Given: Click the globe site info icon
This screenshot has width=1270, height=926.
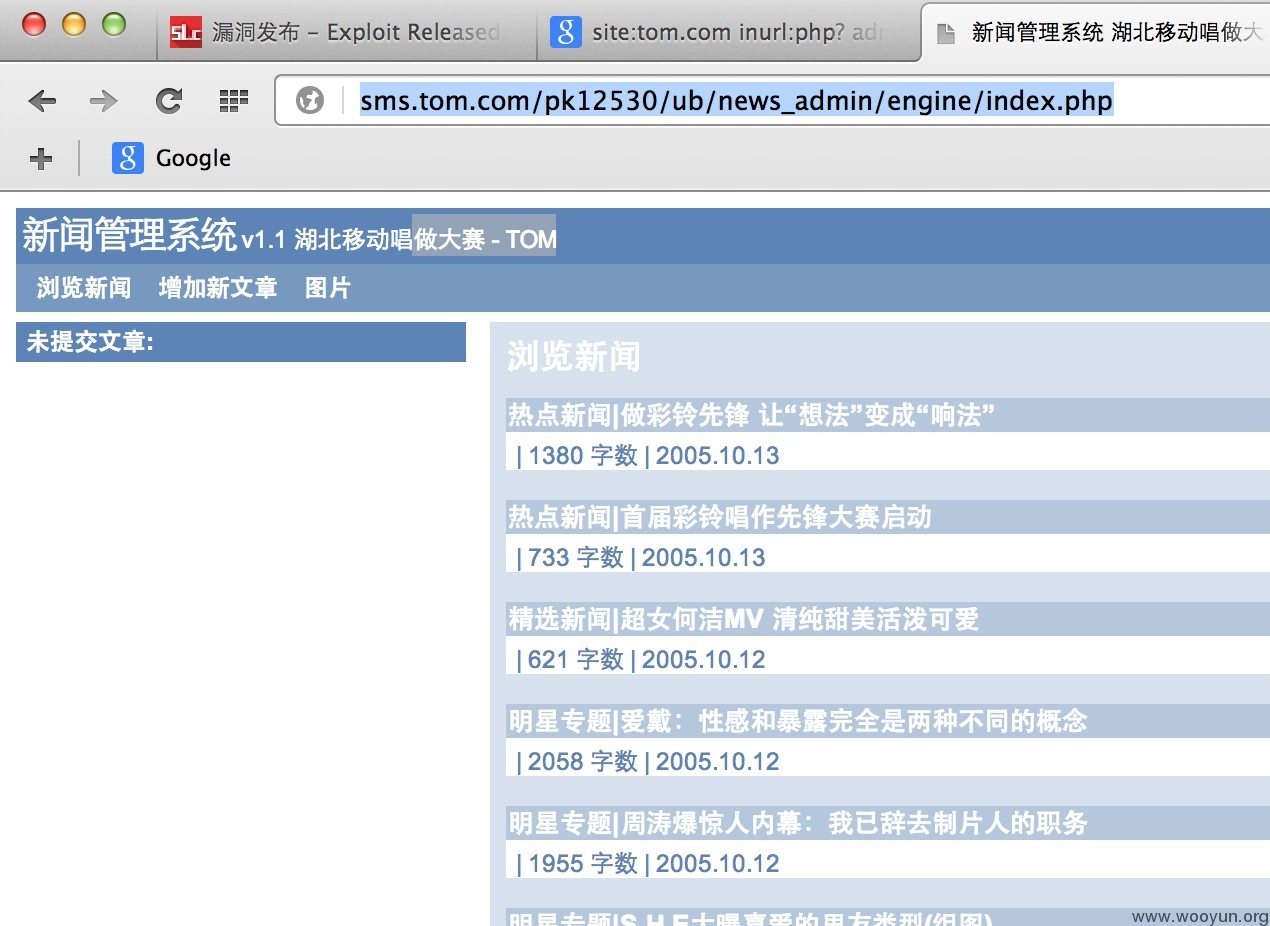Looking at the screenshot, I should [x=310, y=101].
